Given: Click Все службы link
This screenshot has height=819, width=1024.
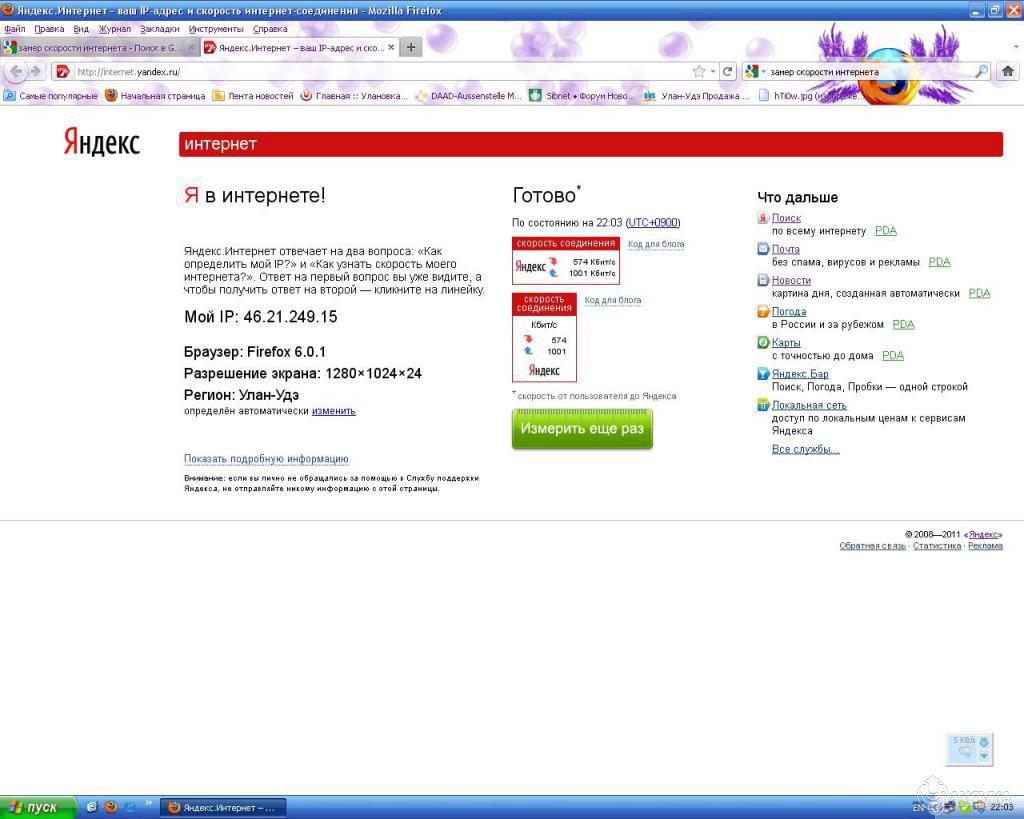Looking at the screenshot, I should (x=805, y=449).
